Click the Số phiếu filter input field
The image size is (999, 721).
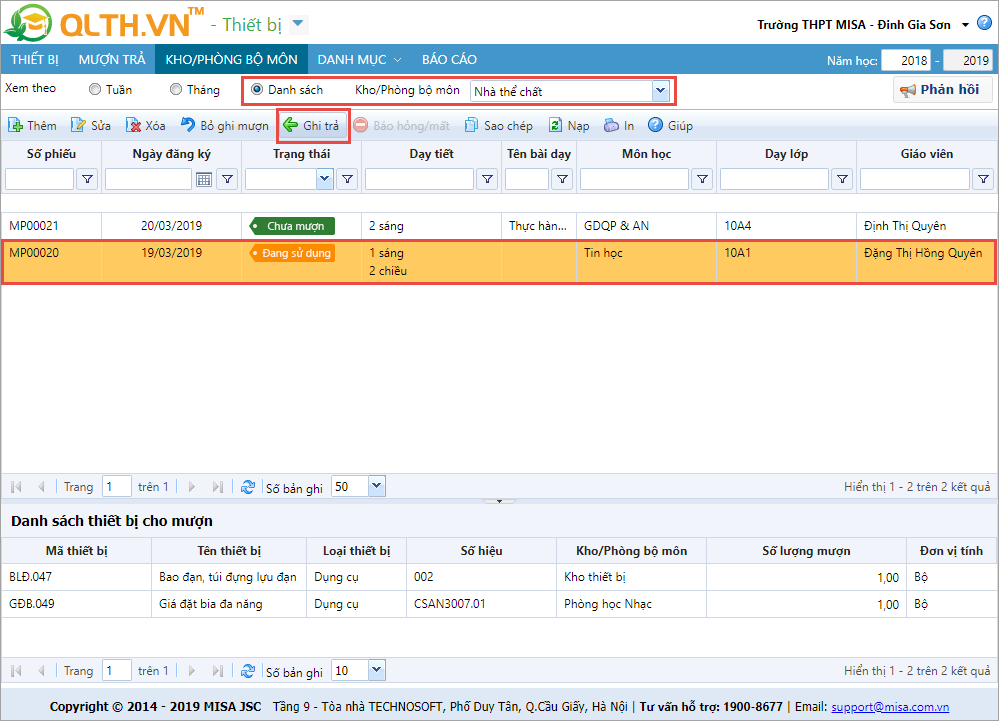point(40,180)
